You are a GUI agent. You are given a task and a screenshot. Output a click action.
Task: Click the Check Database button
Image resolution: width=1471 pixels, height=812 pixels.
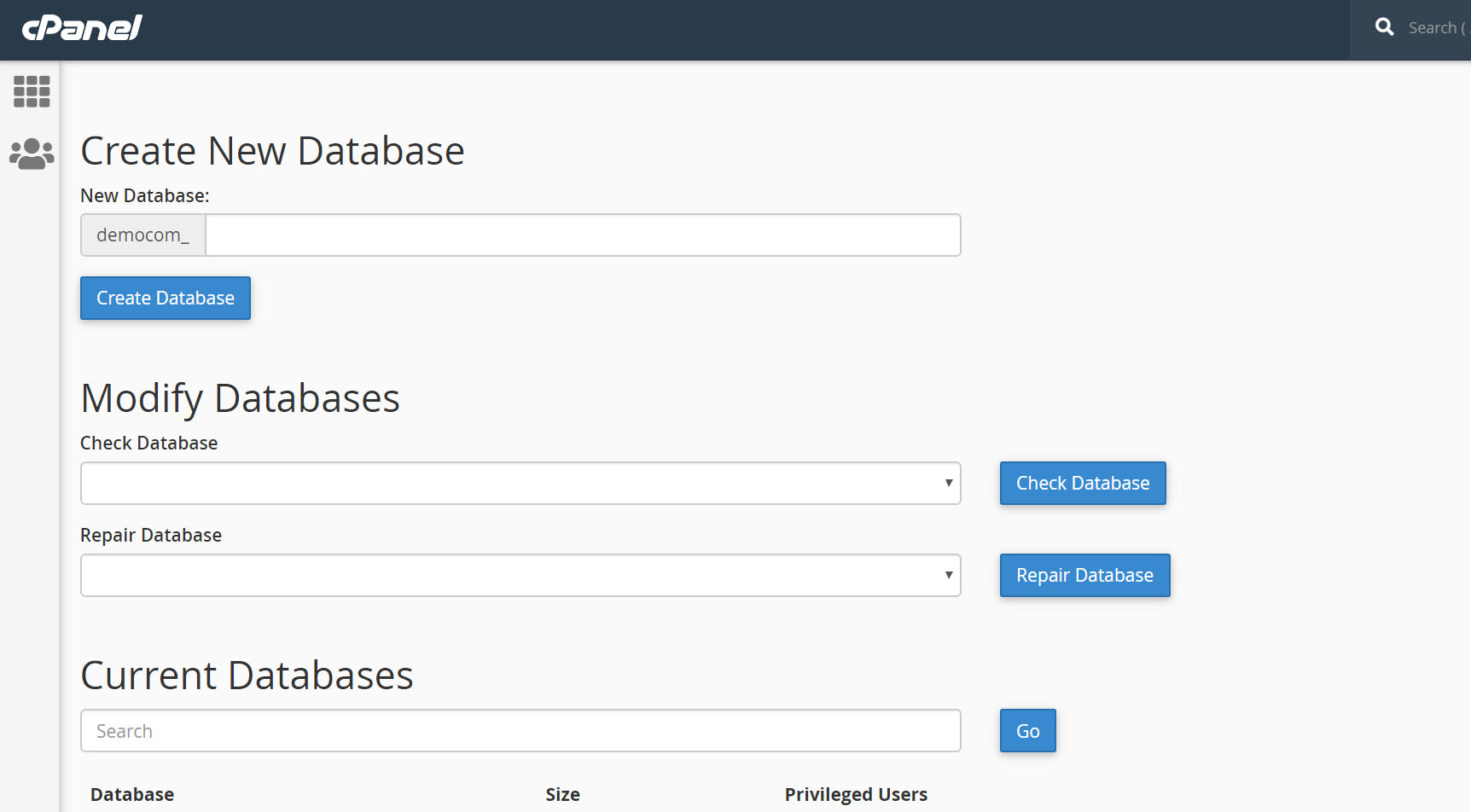point(1082,483)
